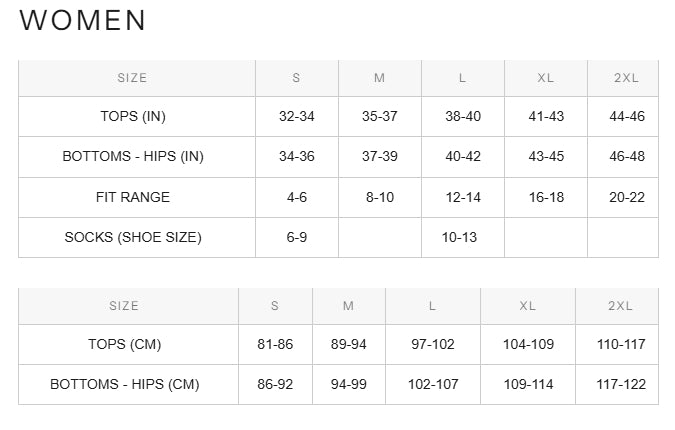Select the TOPS (CM) row label
This screenshot has width=675, height=430.
tap(124, 345)
